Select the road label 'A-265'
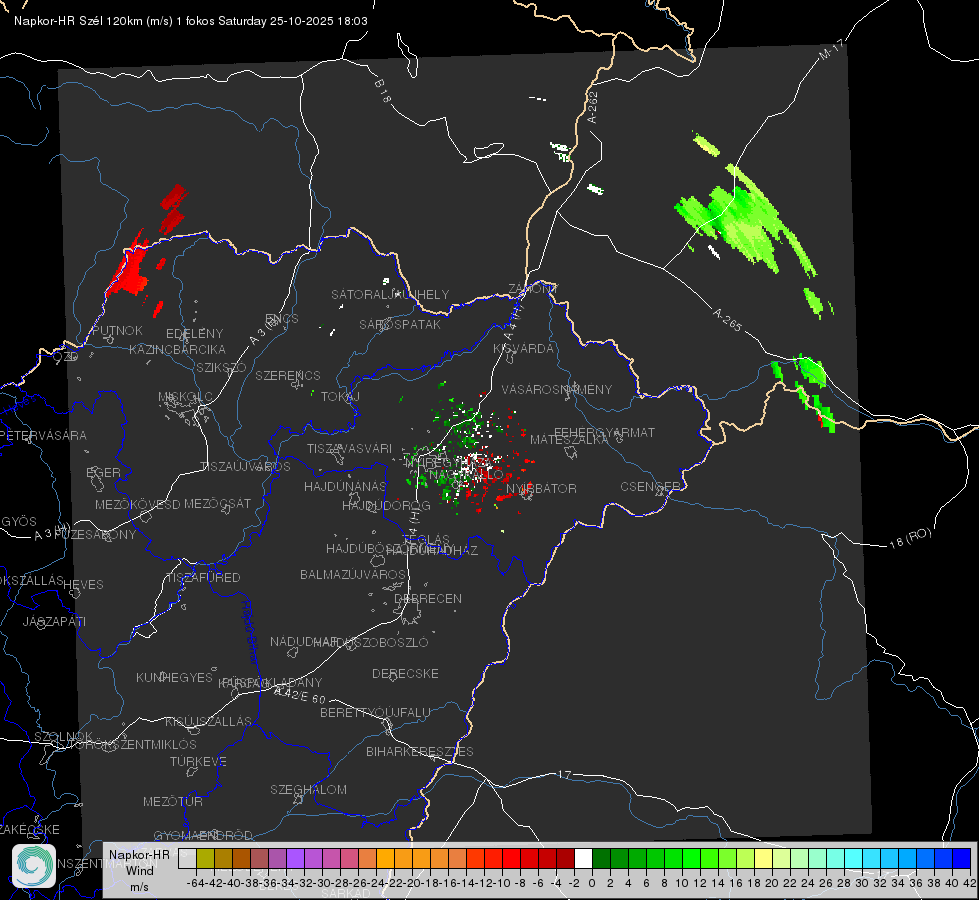This screenshot has height=900, width=979. [727, 319]
